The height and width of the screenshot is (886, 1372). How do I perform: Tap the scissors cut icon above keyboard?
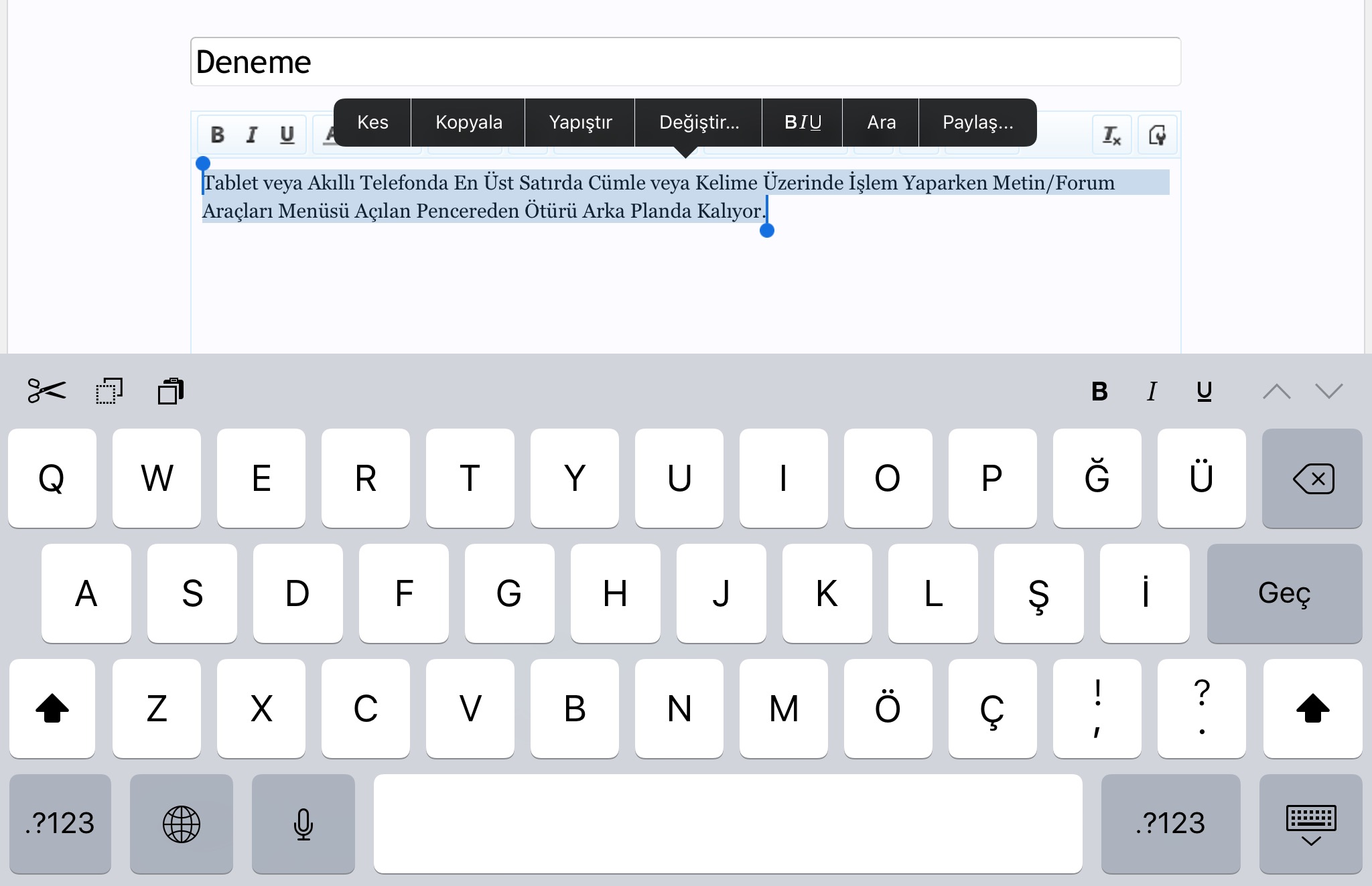(47, 391)
